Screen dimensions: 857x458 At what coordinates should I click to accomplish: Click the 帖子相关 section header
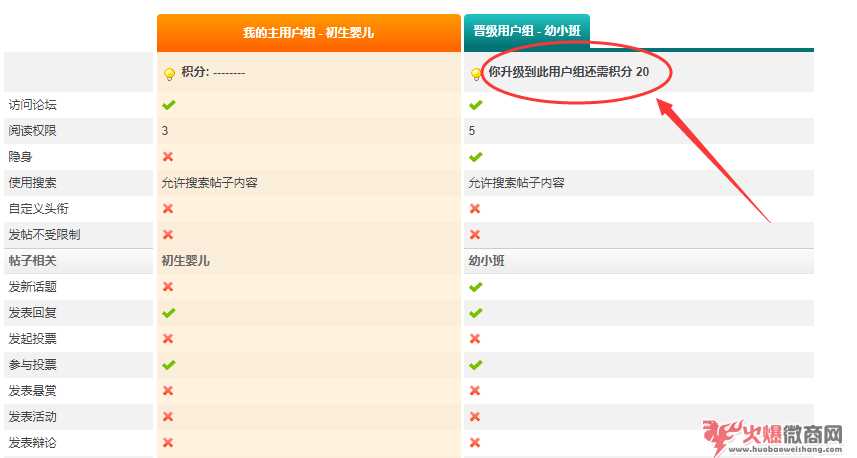click(x=32, y=261)
